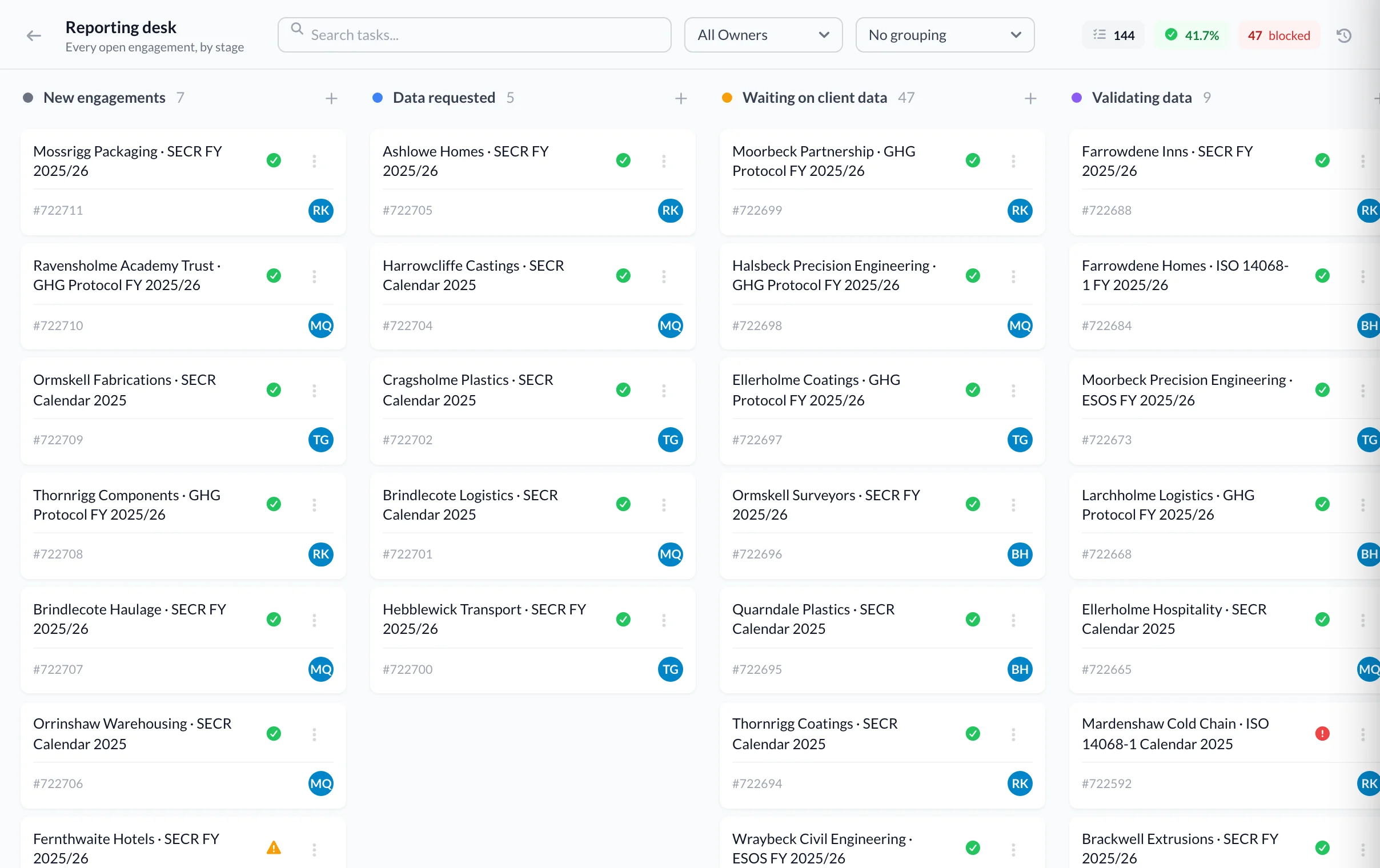Open the menu on the Quarndale Plastics card

[x=1013, y=620]
